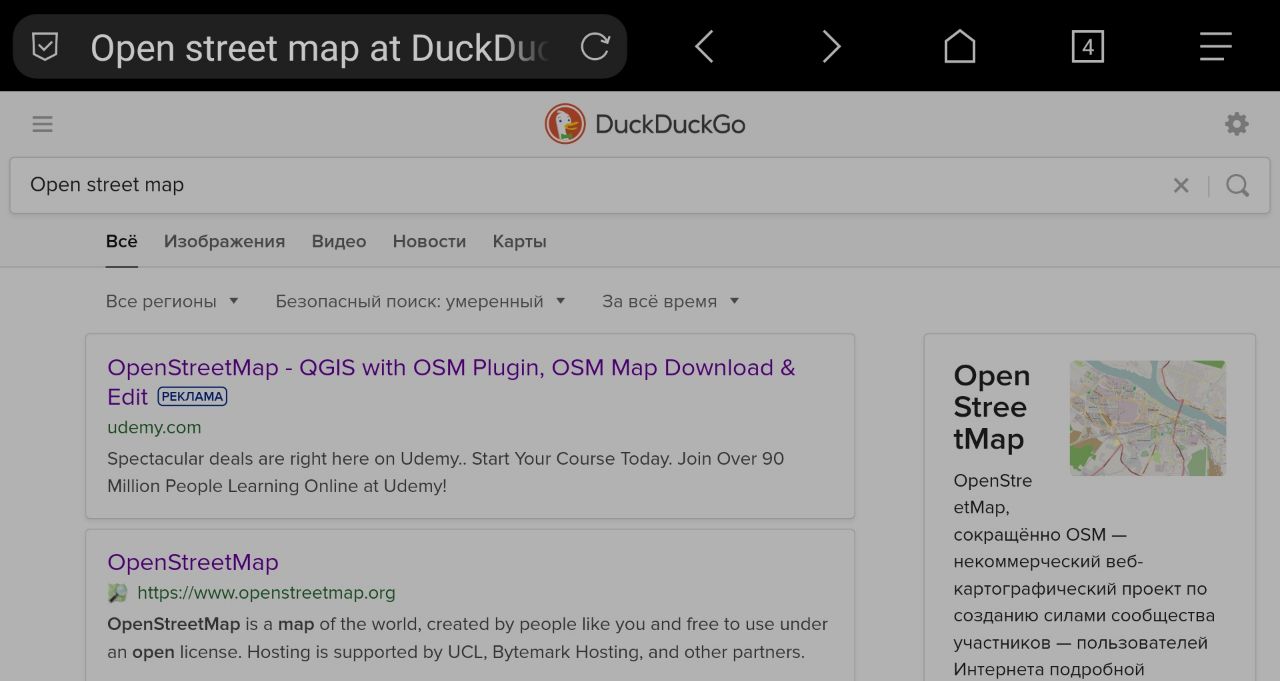The width and height of the screenshot is (1280, 681).
Task: Click the address bar page title
Action: [x=319, y=47]
